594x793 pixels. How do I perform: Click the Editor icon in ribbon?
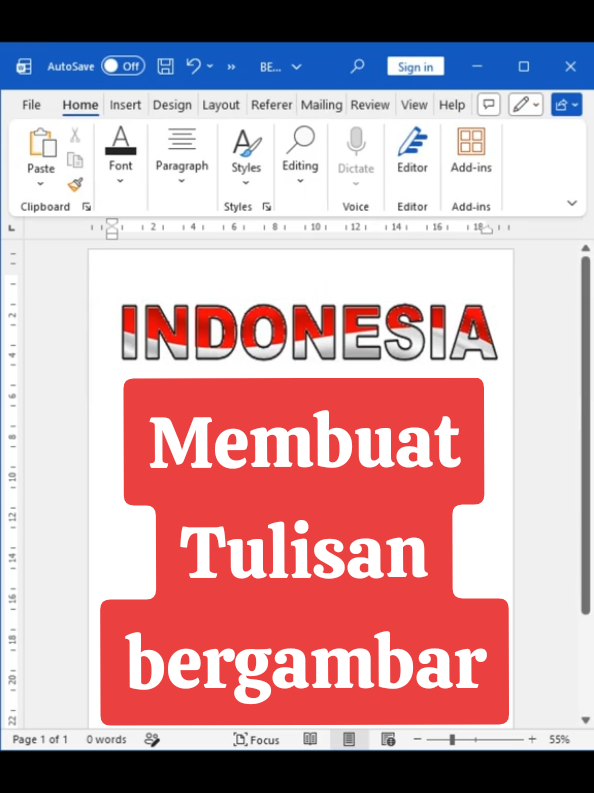pyautogui.click(x=412, y=142)
